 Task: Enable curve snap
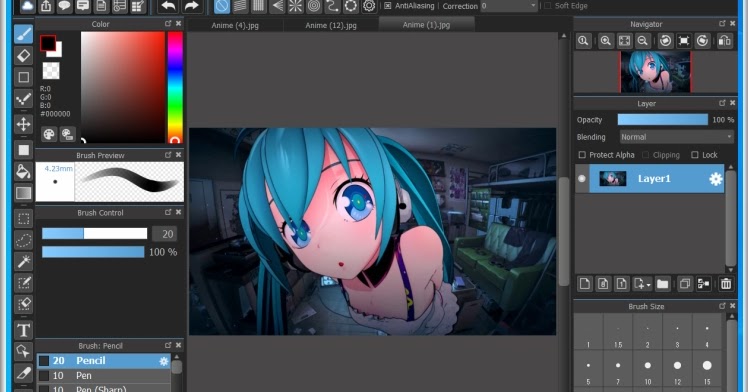click(x=332, y=6)
